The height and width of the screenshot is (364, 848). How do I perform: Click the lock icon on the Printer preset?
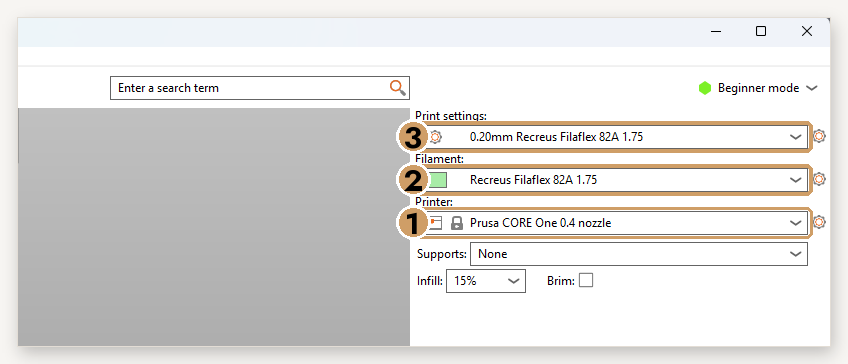click(457, 223)
